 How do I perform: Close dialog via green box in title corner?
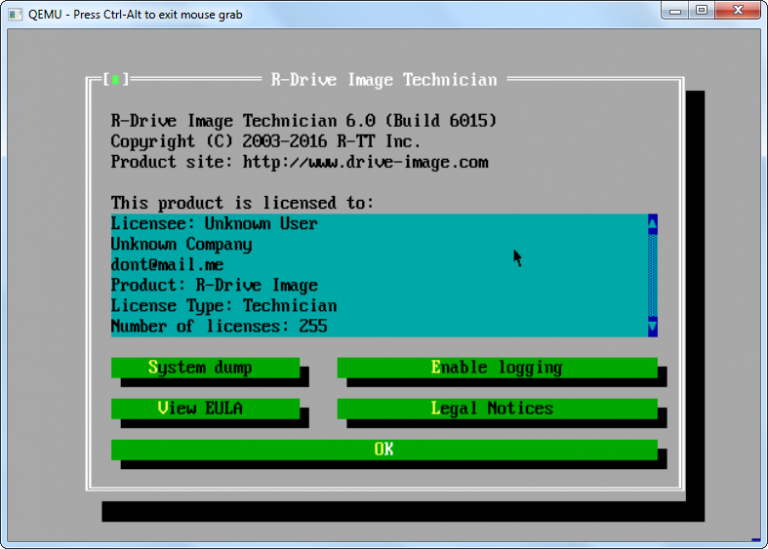pyautogui.click(x=116, y=80)
